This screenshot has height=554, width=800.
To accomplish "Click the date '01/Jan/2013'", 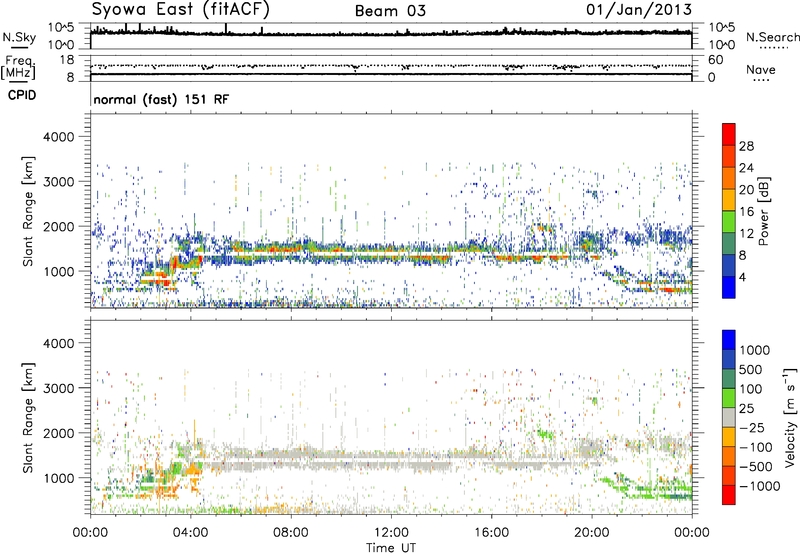I will pyautogui.click(x=639, y=9).
